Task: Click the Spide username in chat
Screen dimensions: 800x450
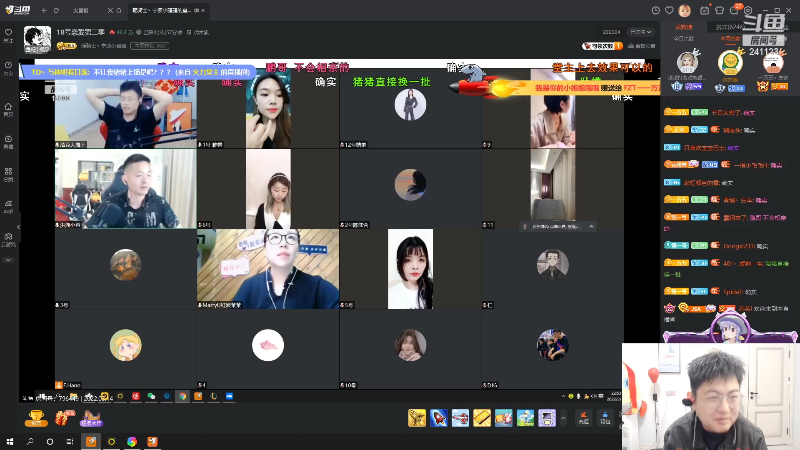Action: [733, 292]
